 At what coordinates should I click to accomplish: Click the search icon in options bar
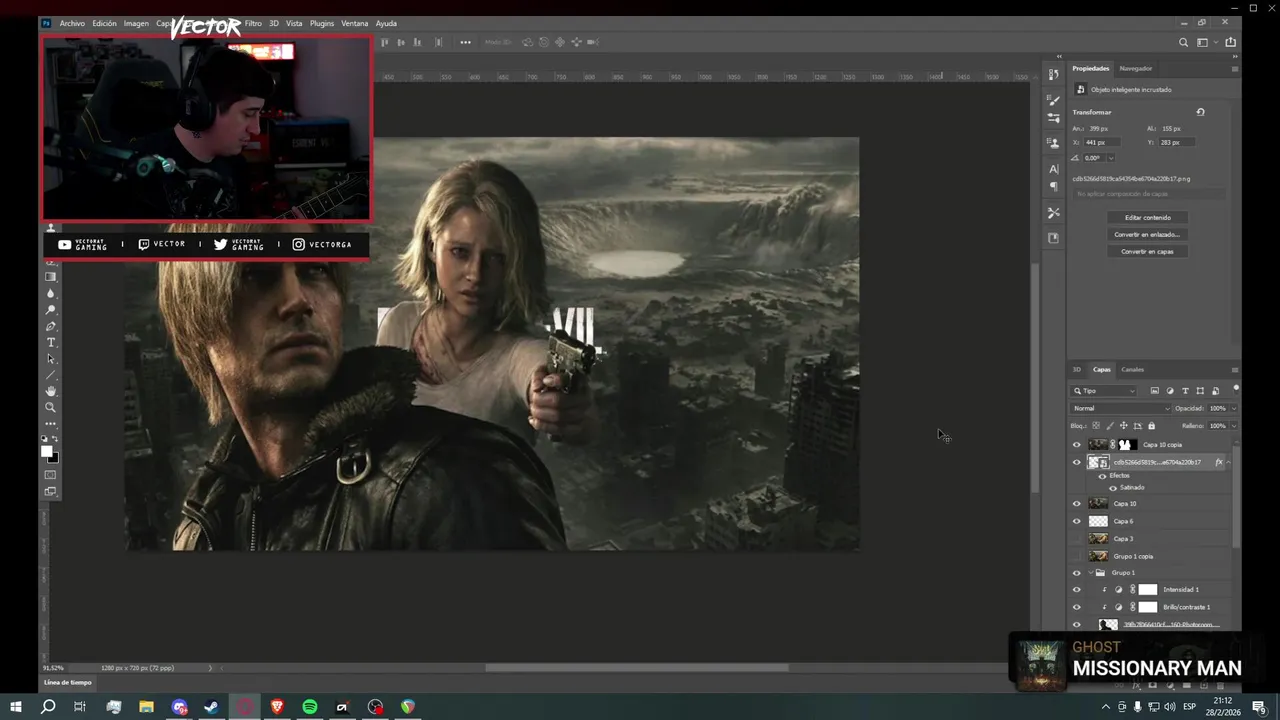(x=1184, y=42)
